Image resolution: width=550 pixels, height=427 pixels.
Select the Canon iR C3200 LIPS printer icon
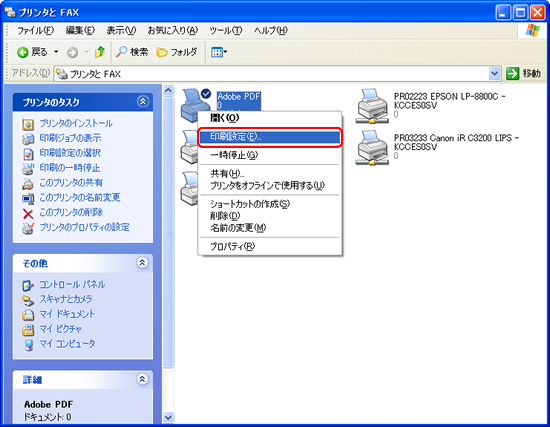[x=372, y=148]
